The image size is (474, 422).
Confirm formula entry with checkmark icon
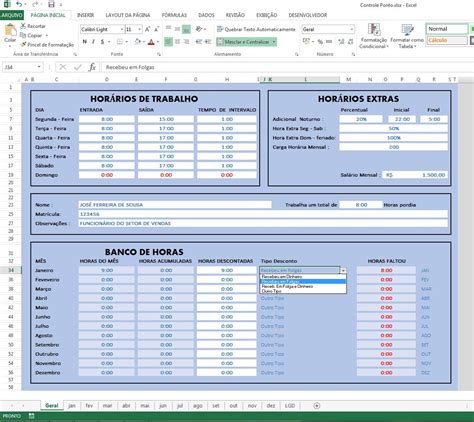click(x=78, y=67)
